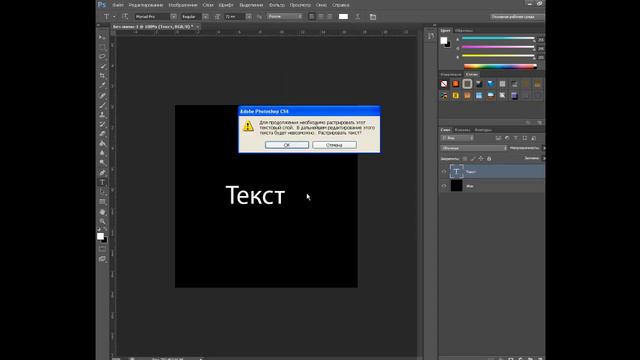Expand the layer opacity slider arrow
Viewport: 640px width, 360px height.
coord(543,148)
